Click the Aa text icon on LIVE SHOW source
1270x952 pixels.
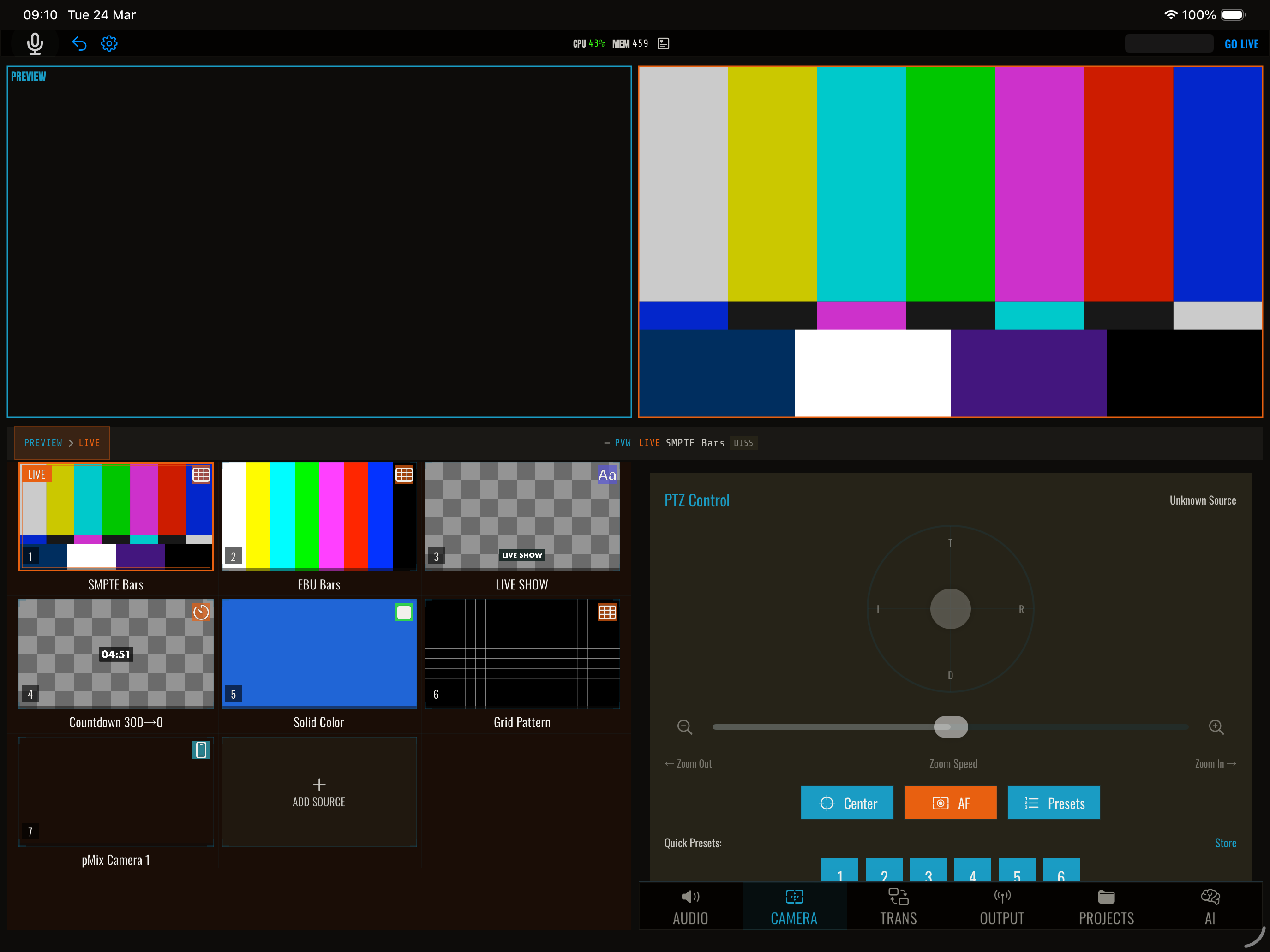pos(607,475)
